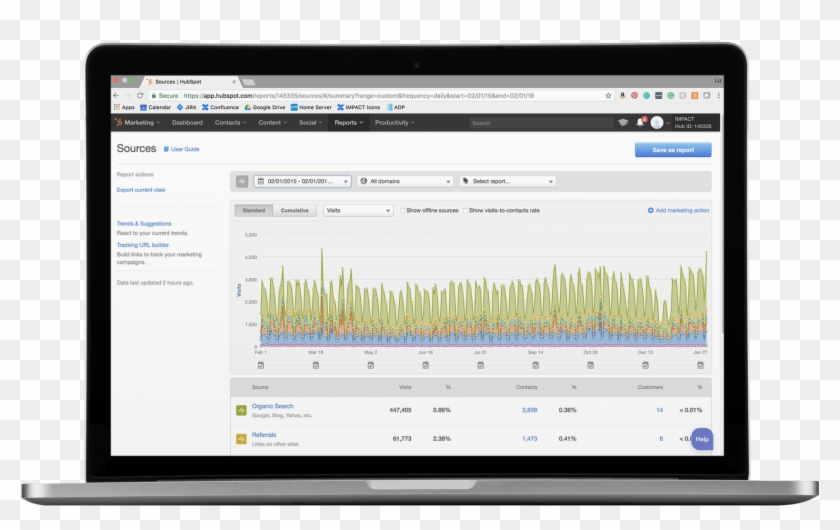Click the Organic Search source icon
Image resolution: width=840 pixels, height=530 pixels.
241,410
